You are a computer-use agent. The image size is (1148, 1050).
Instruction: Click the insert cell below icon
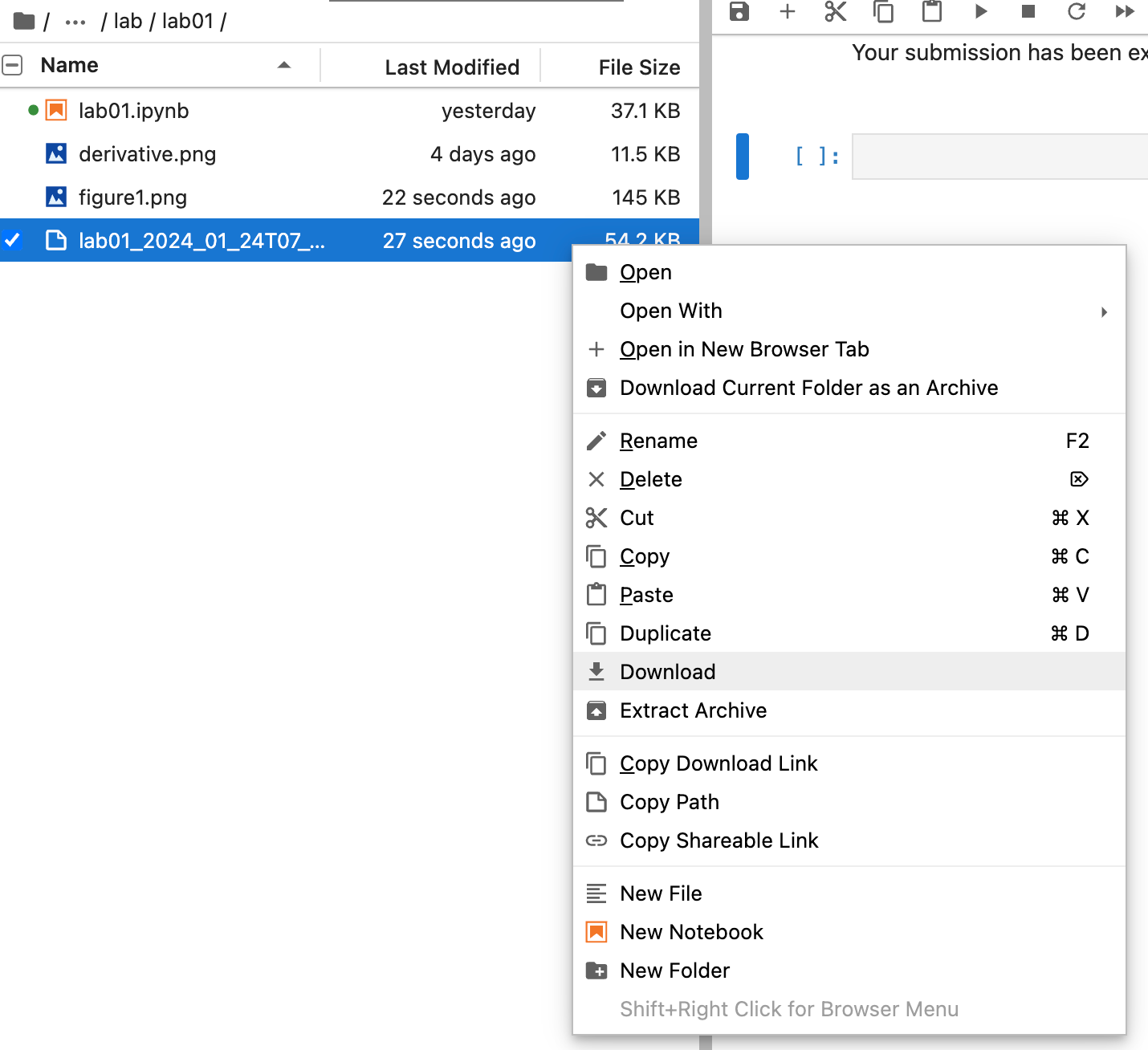tap(787, 12)
